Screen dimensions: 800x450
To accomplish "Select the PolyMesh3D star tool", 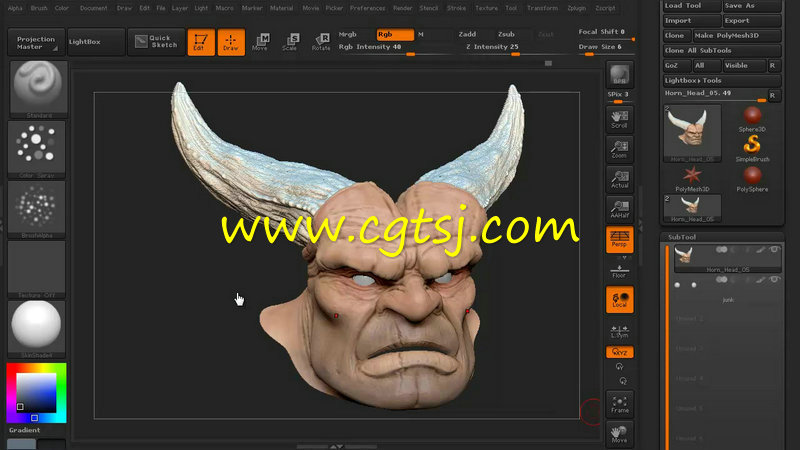I will point(692,179).
